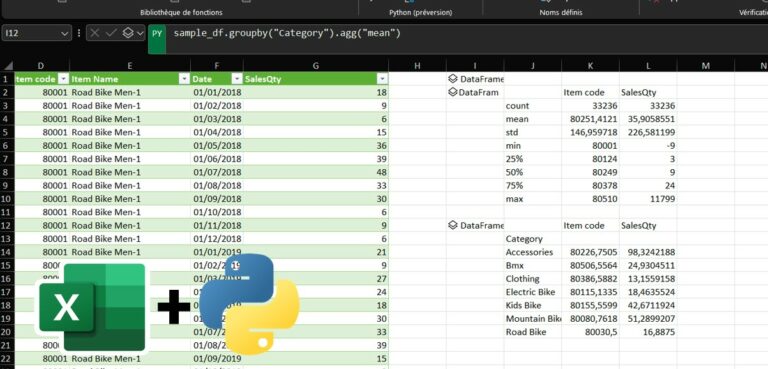
Task: Click the DataFrame card icon in cell I12
Action: coord(453,225)
